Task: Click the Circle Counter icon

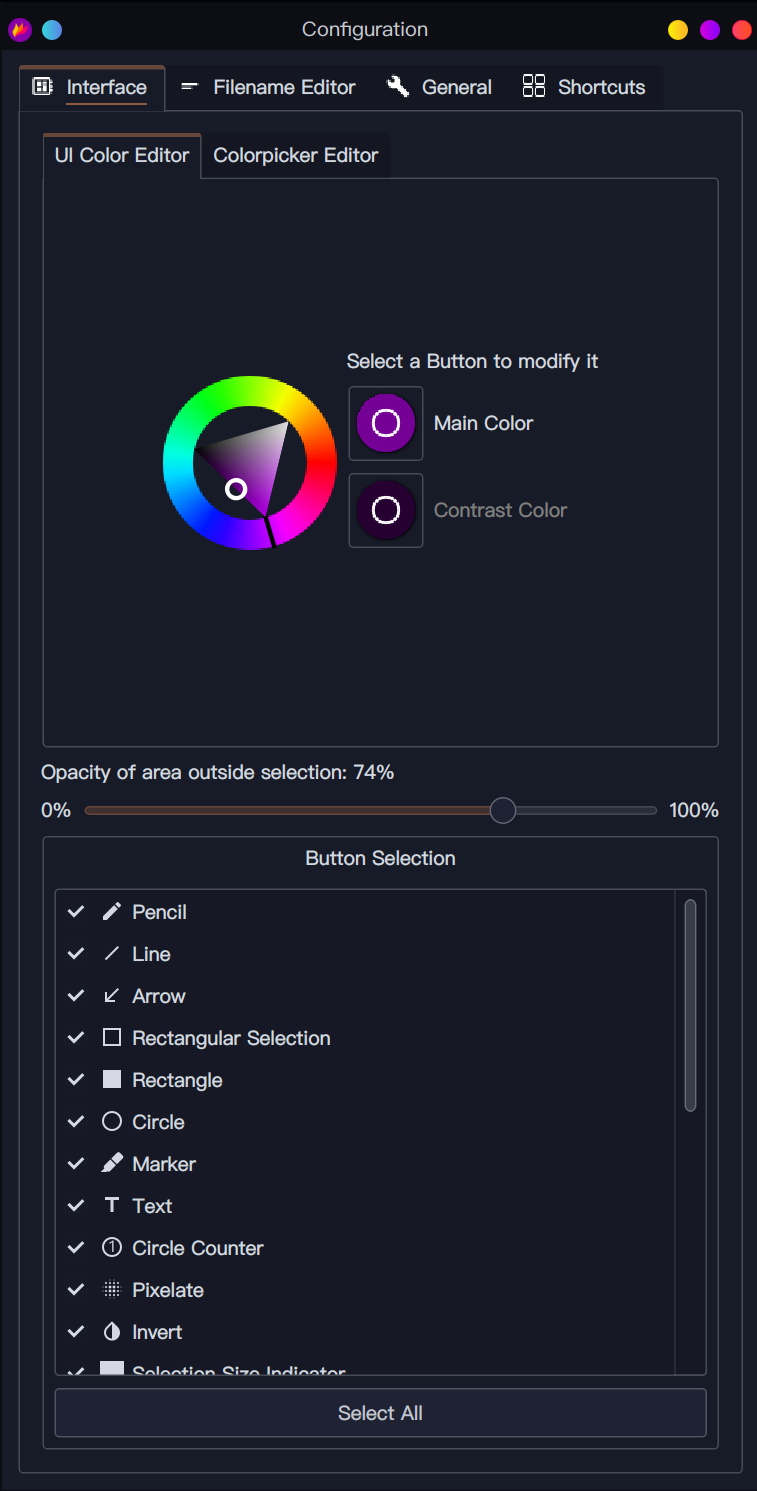Action: pos(112,1248)
